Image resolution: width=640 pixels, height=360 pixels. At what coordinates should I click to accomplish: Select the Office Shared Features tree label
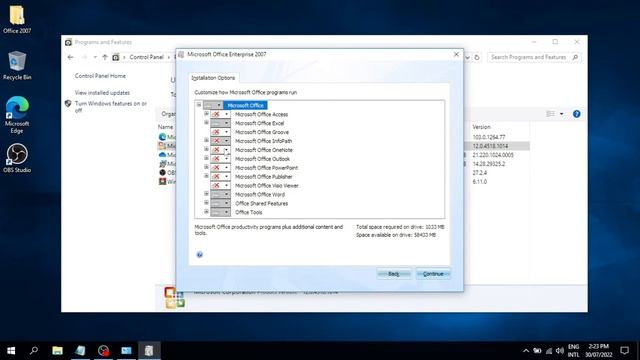coord(262,203)
